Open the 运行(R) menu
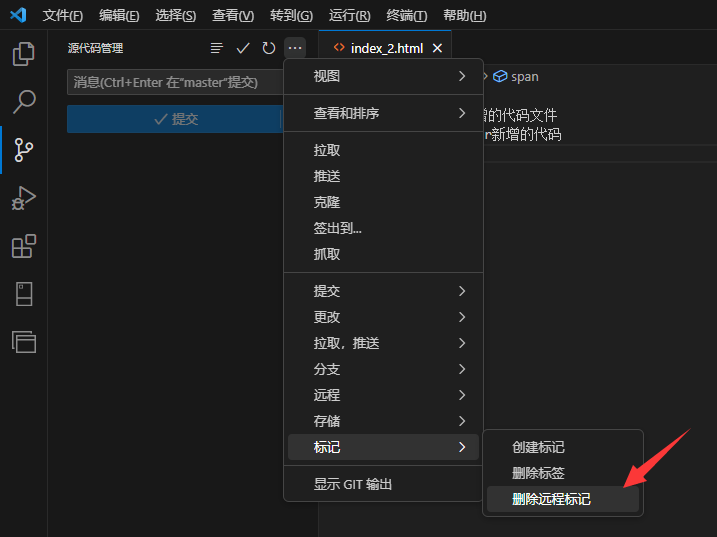The width and height of the screenshot is (717, 537). (x=349, y=16)
